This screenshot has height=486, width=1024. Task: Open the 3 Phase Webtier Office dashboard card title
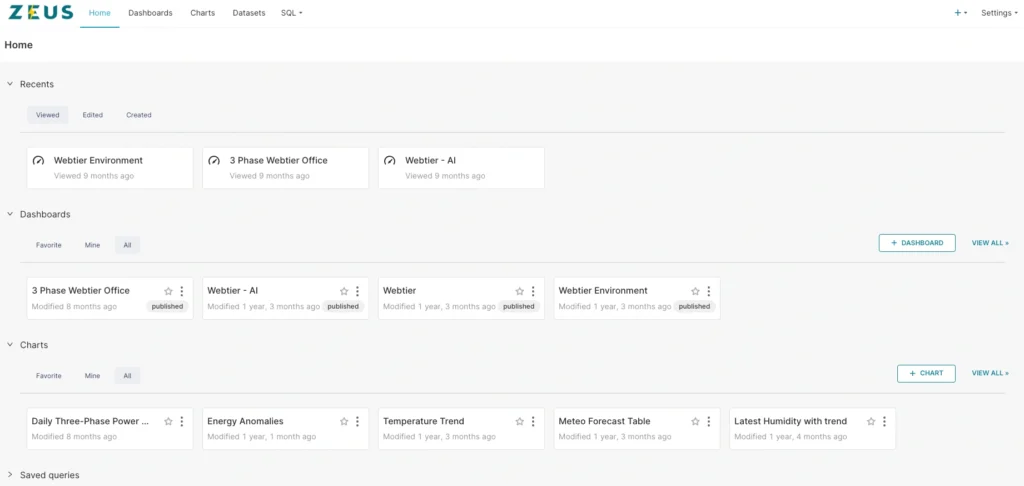tap(81, 291)
